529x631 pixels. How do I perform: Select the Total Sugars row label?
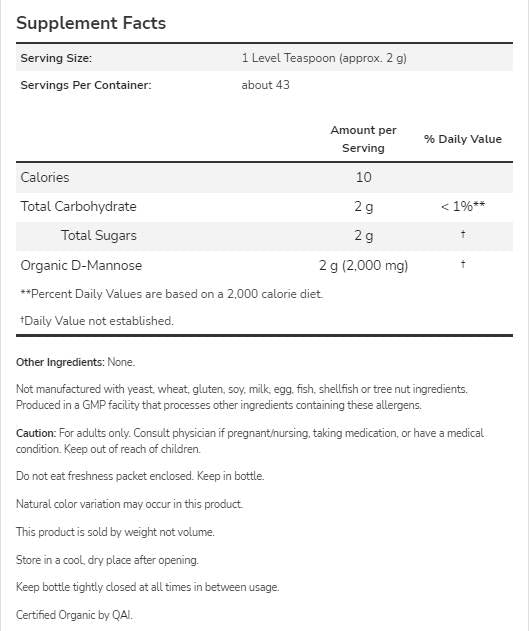pos(99,235)
